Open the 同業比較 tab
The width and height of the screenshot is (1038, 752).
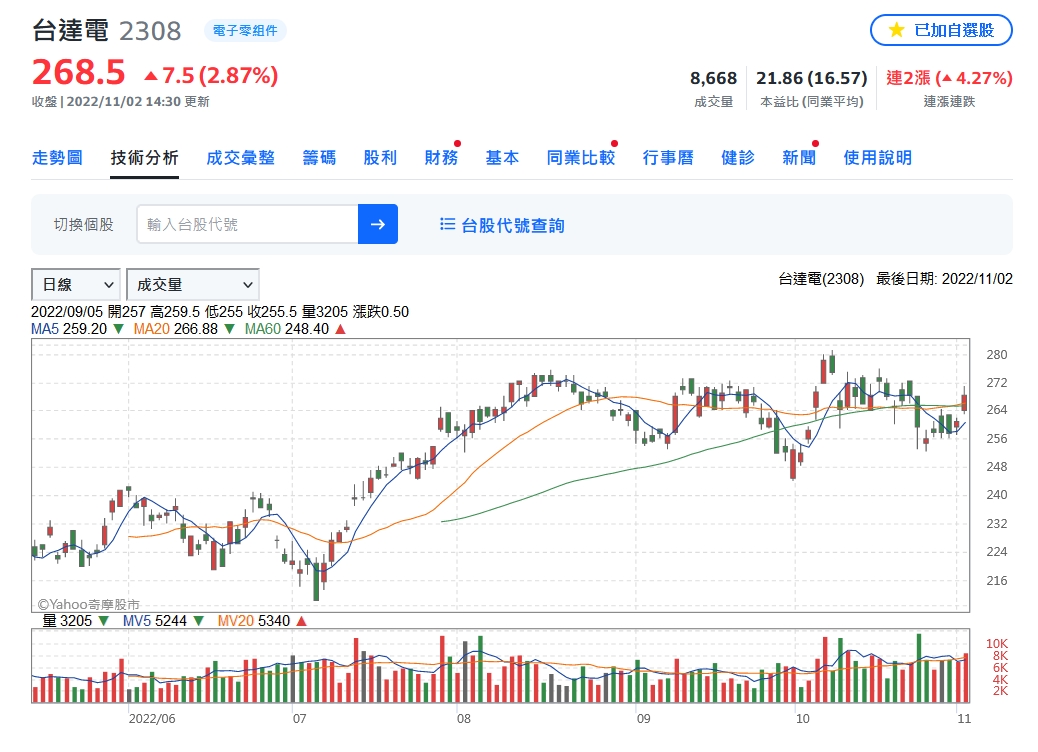581,158
